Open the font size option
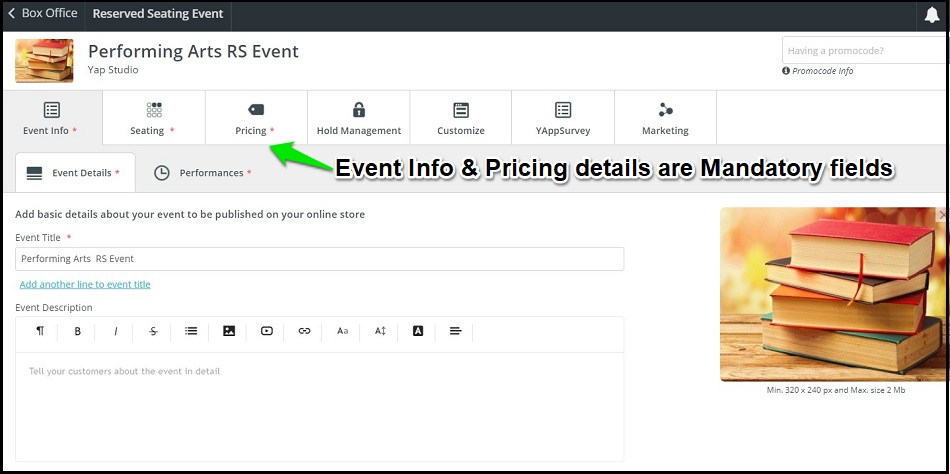Image resolution: width=950 pixels, height=474 pixels. point(380,332)
